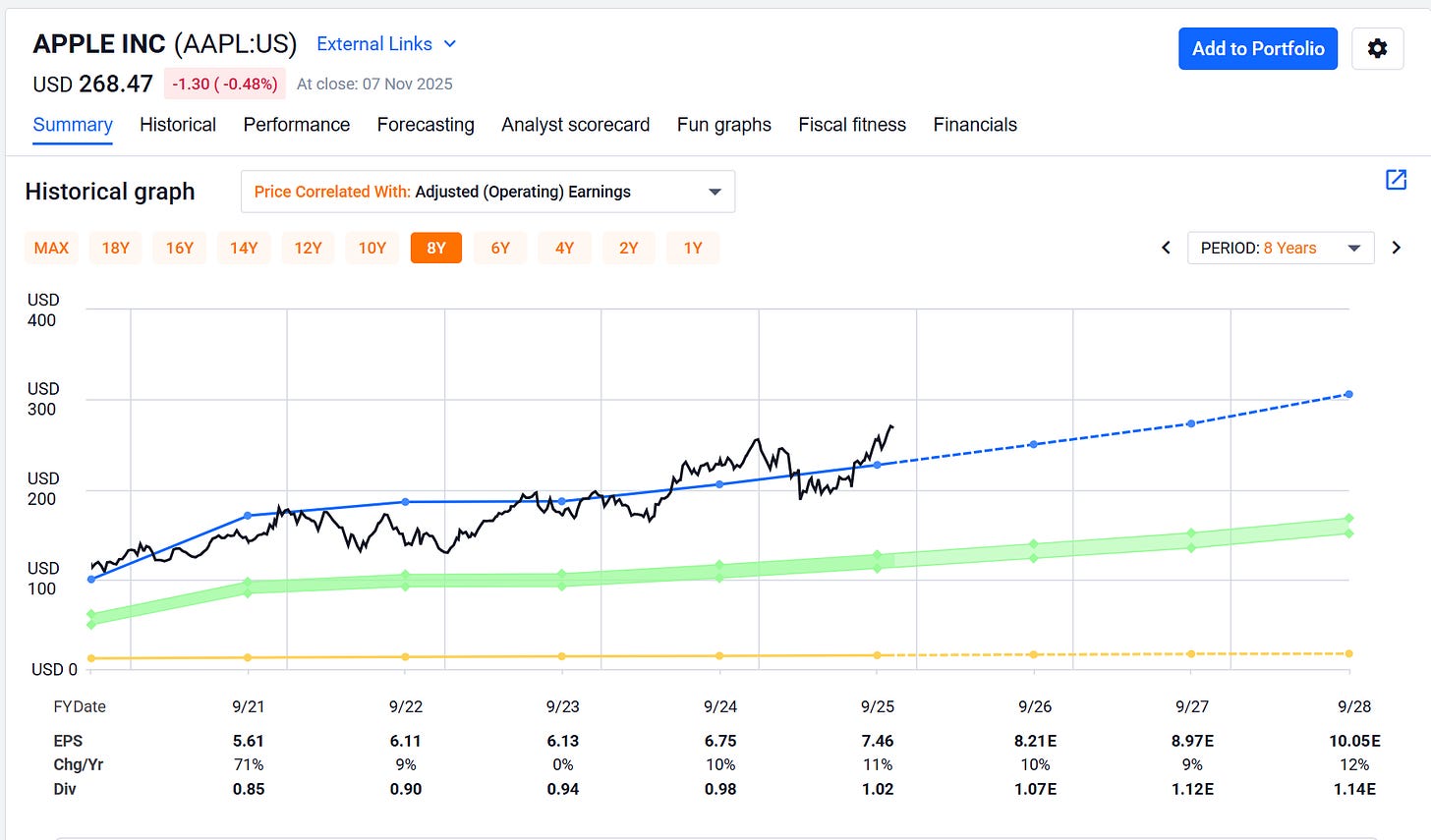Open the Performance tab
This screenshot has height=840, width=1431.
[297, 125]
